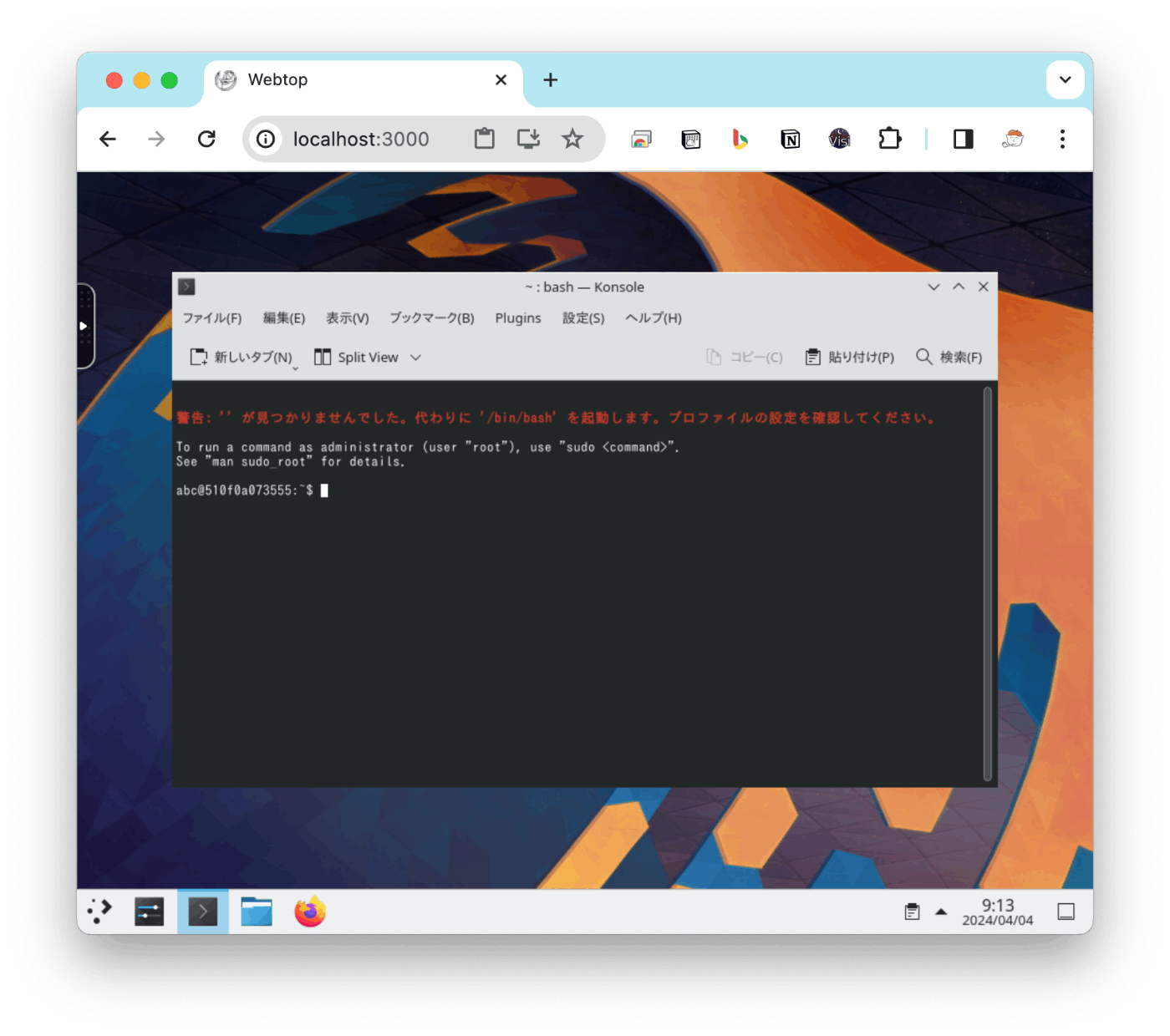Maximize the Konsole window
Viewport: 1170px width, 1036px height.
[959, 287]
